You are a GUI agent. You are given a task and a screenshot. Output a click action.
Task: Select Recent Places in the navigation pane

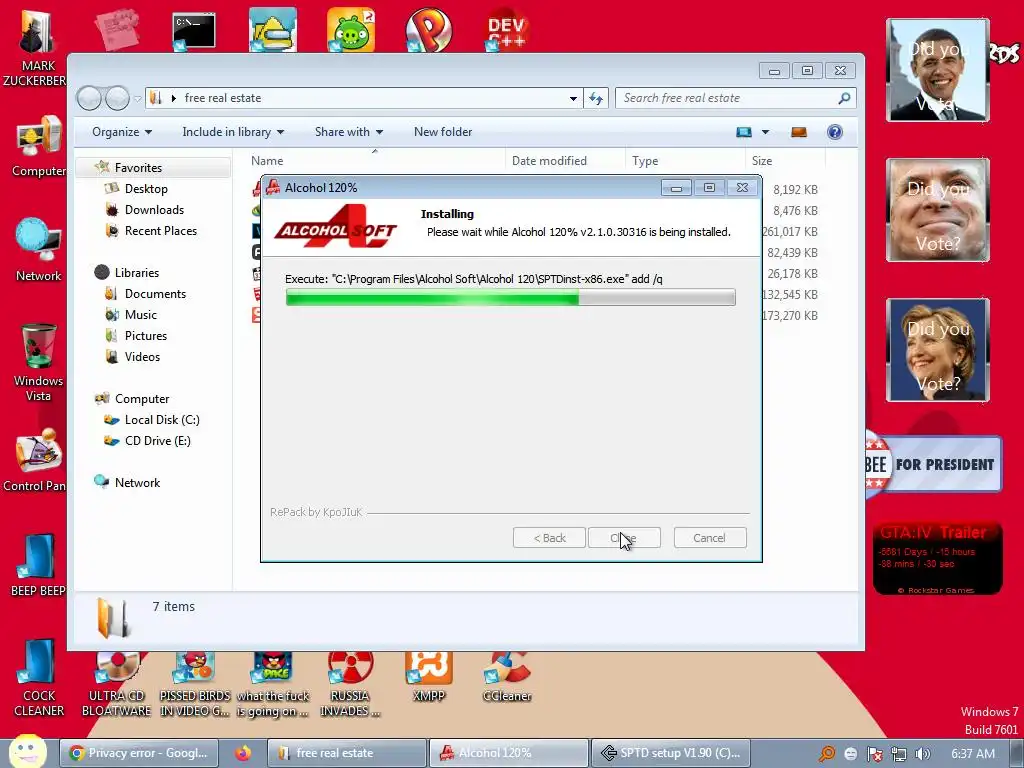point(161,231)
